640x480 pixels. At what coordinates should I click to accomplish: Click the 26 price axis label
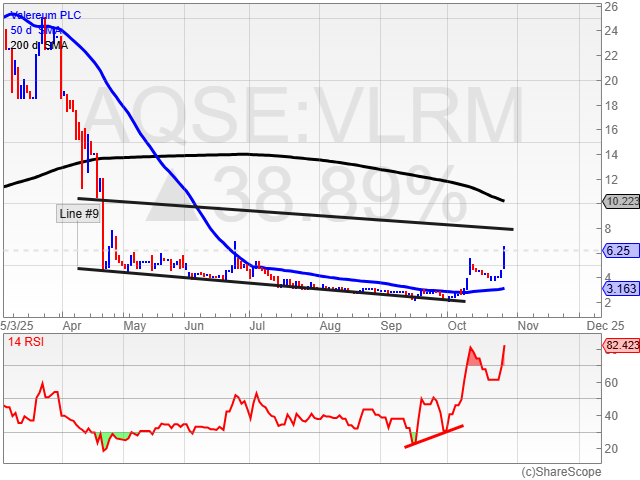pyautogui.click(x=611, y=7)
